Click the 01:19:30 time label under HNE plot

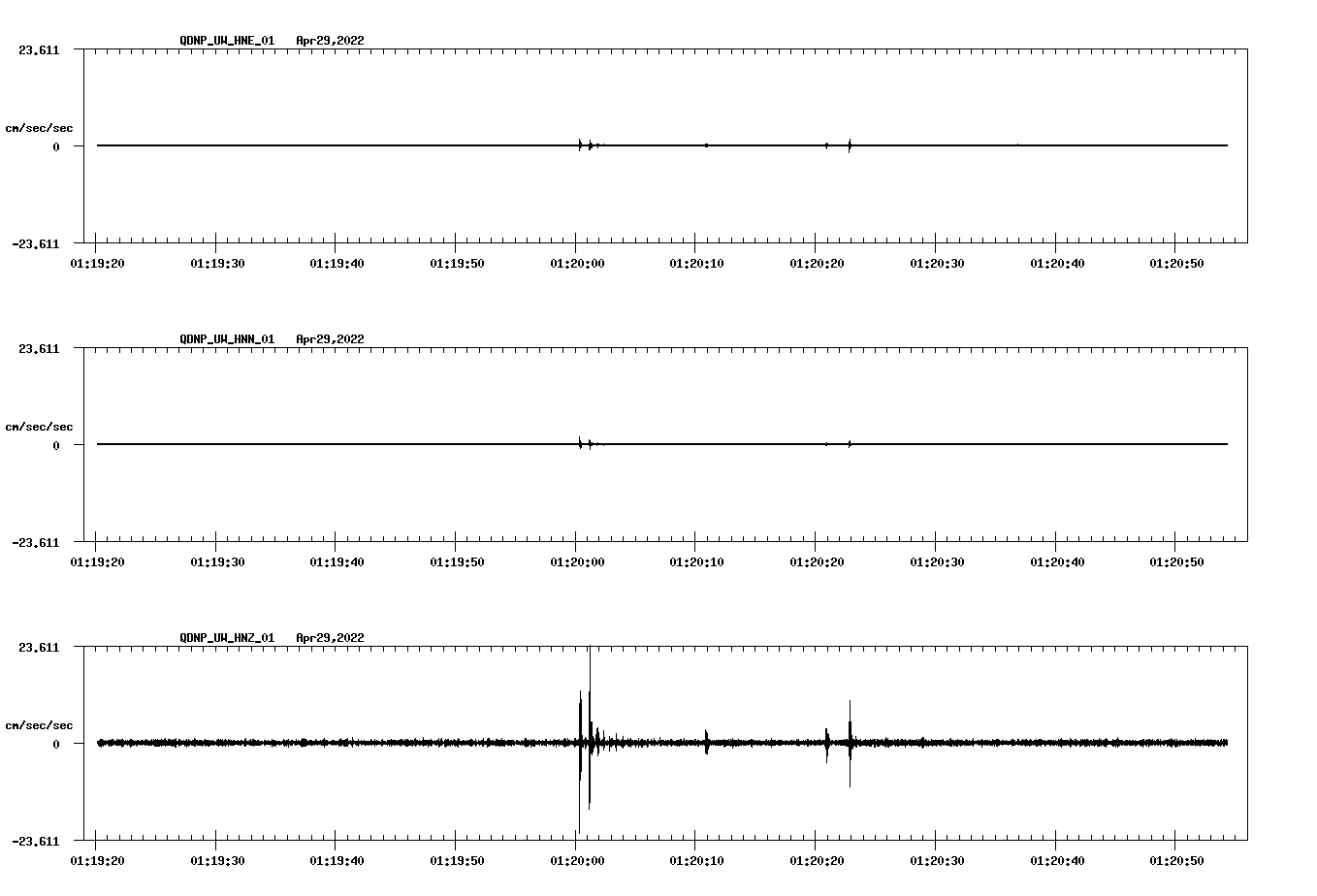[x=217, y=263]
